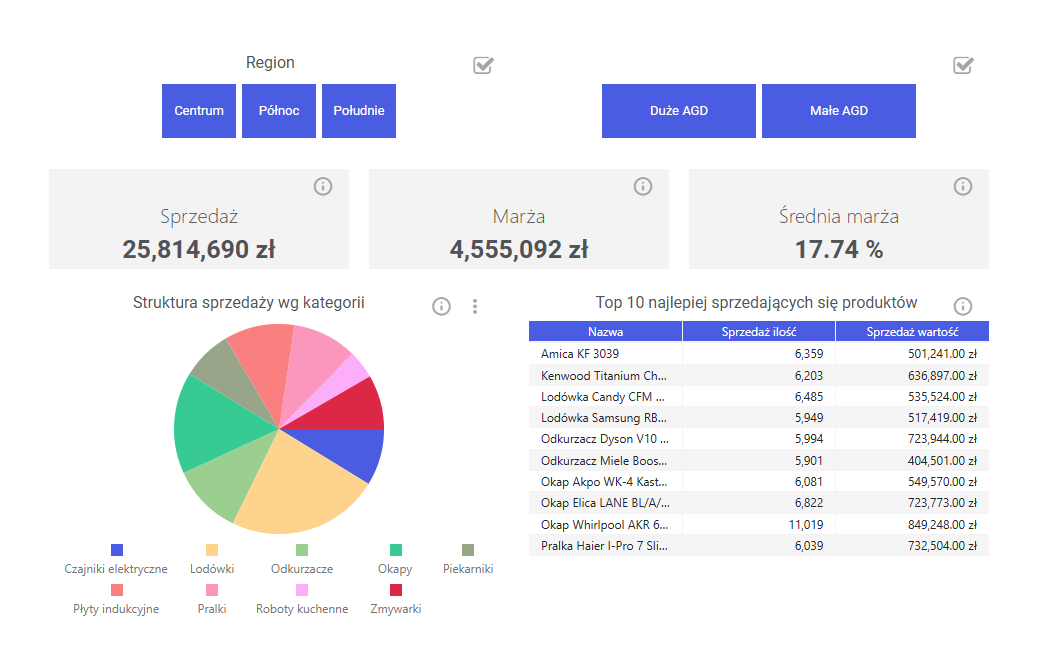Toggle select-all checkbox for Region filter
Image resolution: width=1043 pixels, height=661 pixels.
click(x=483, y=65)
